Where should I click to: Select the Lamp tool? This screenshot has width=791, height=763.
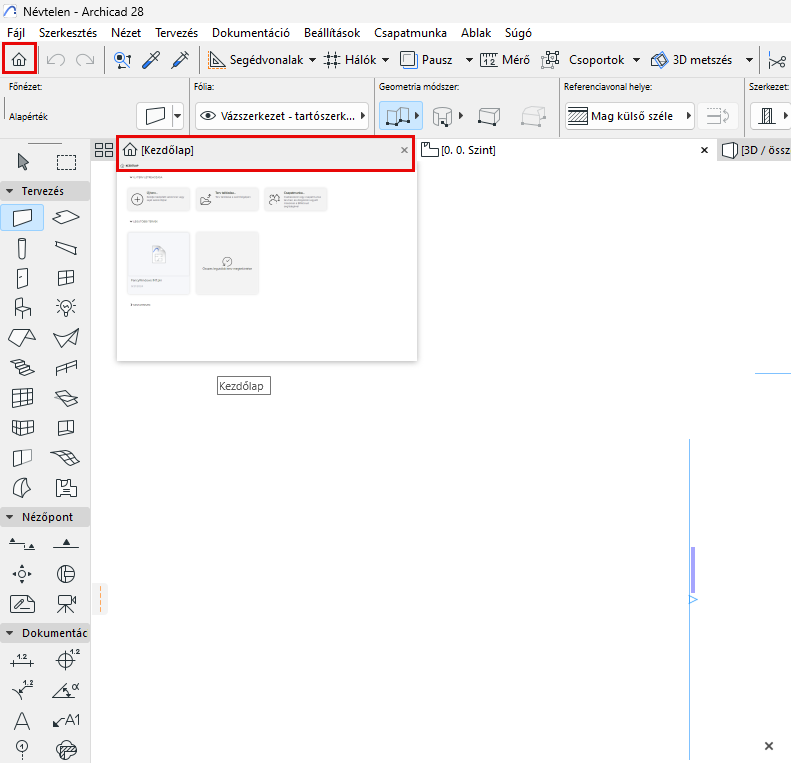[x=66, y=307]
